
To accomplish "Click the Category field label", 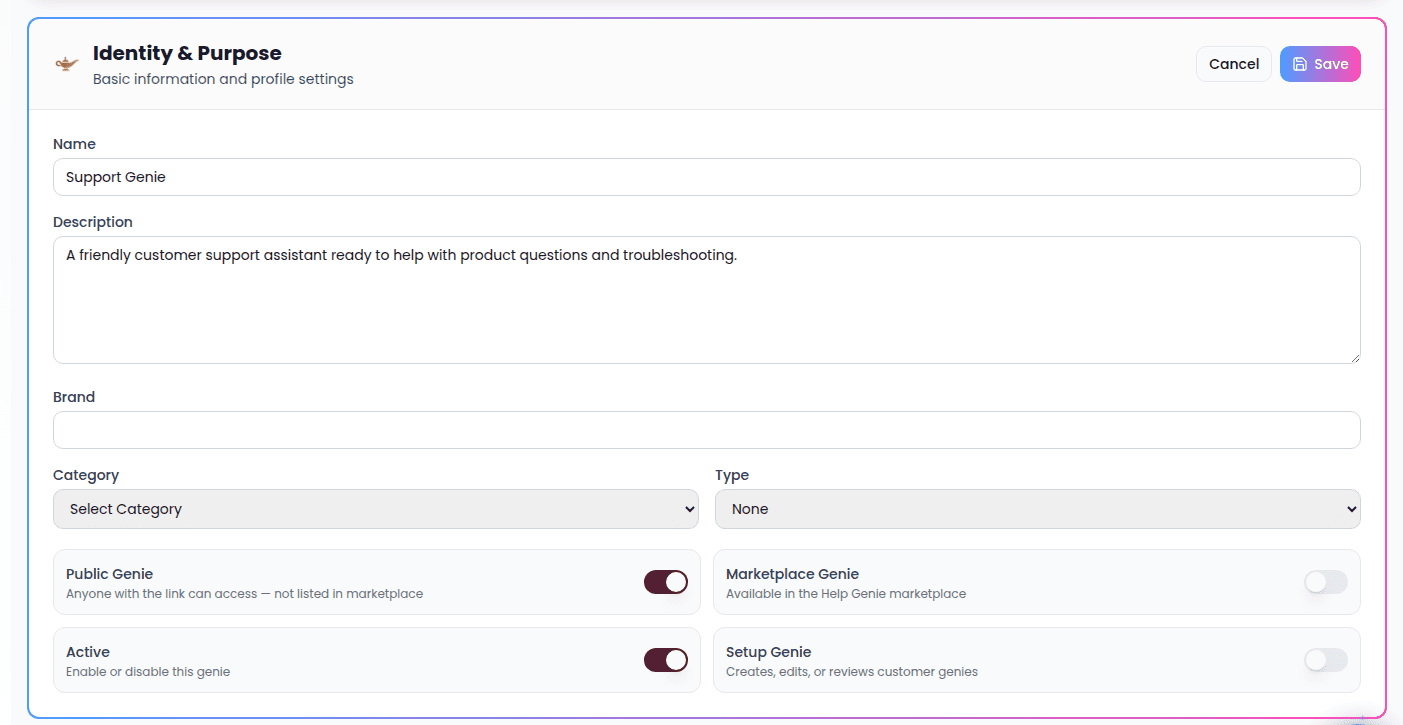I will click(x=86, y=475).
